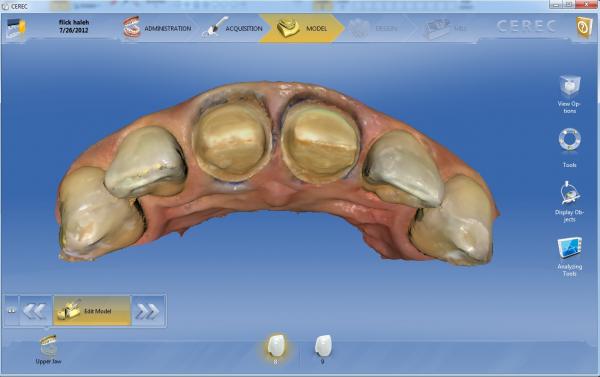Open Display Objects panel icon
This screenshot has height=377, width=600.
[569, 193]
